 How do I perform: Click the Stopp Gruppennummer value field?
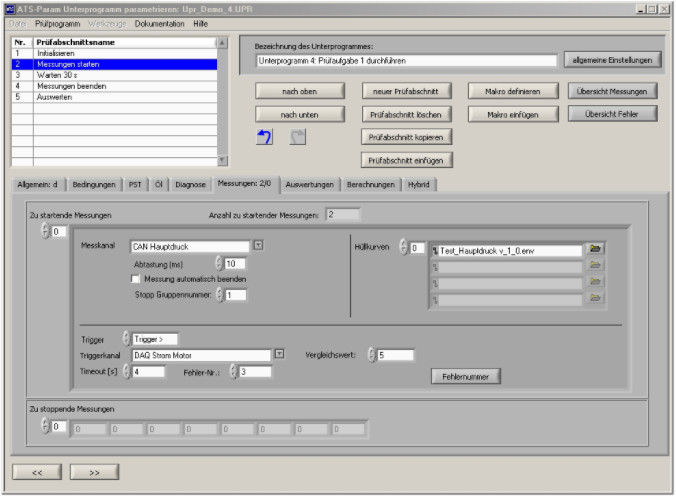coord(236,295)
